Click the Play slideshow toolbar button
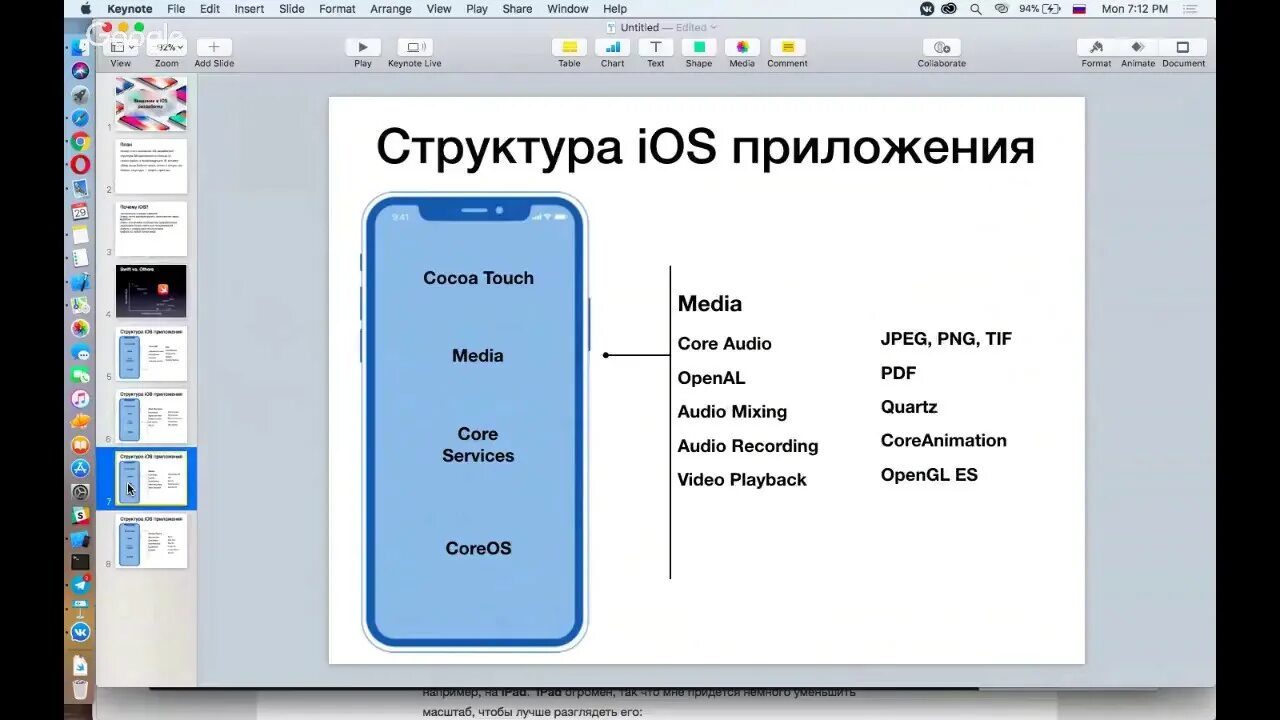This screenshot has height=720, width=1280. pyautogui.click(x=362, y=47)
